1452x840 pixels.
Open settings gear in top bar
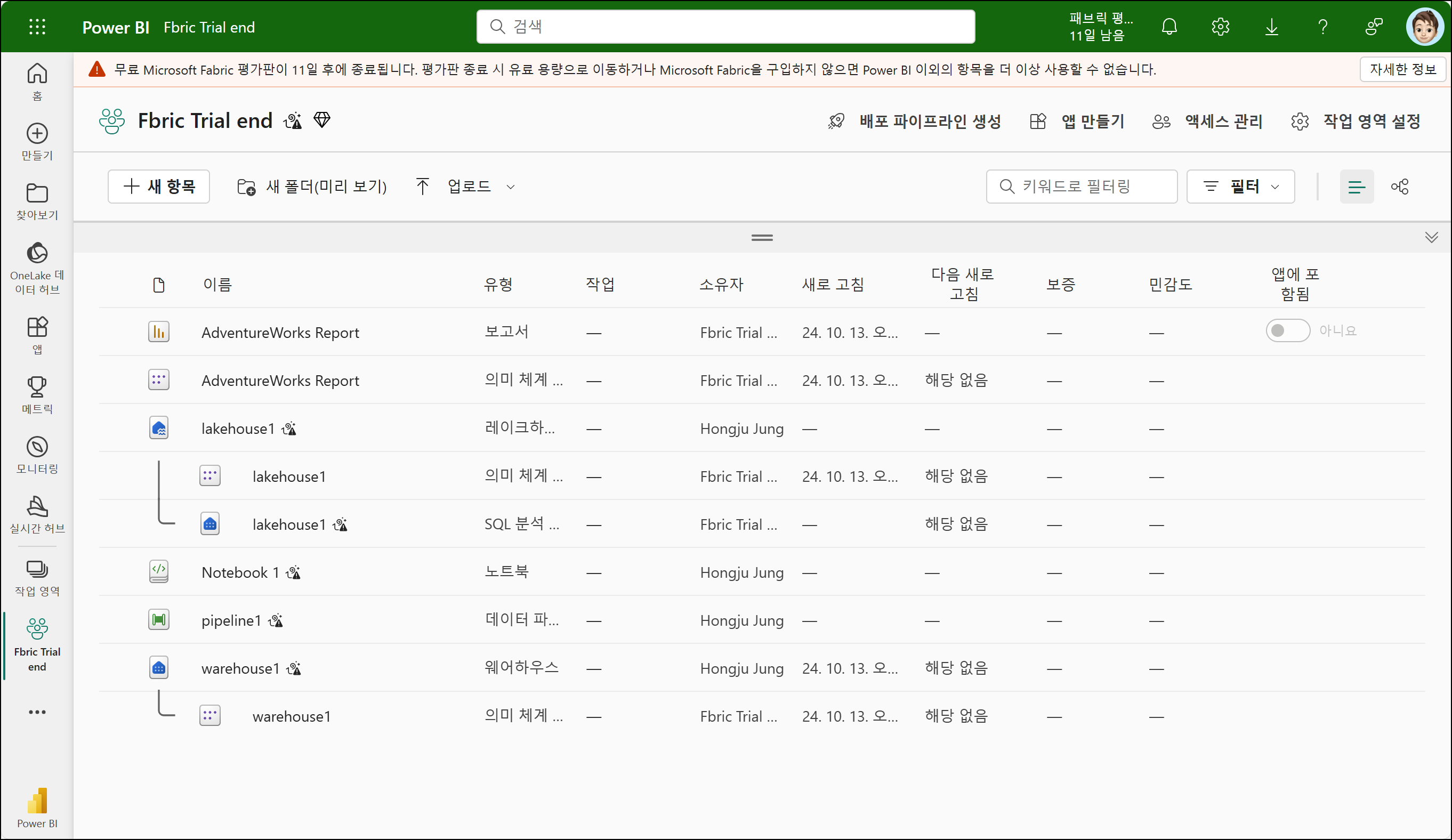(x=1220, y=27)
